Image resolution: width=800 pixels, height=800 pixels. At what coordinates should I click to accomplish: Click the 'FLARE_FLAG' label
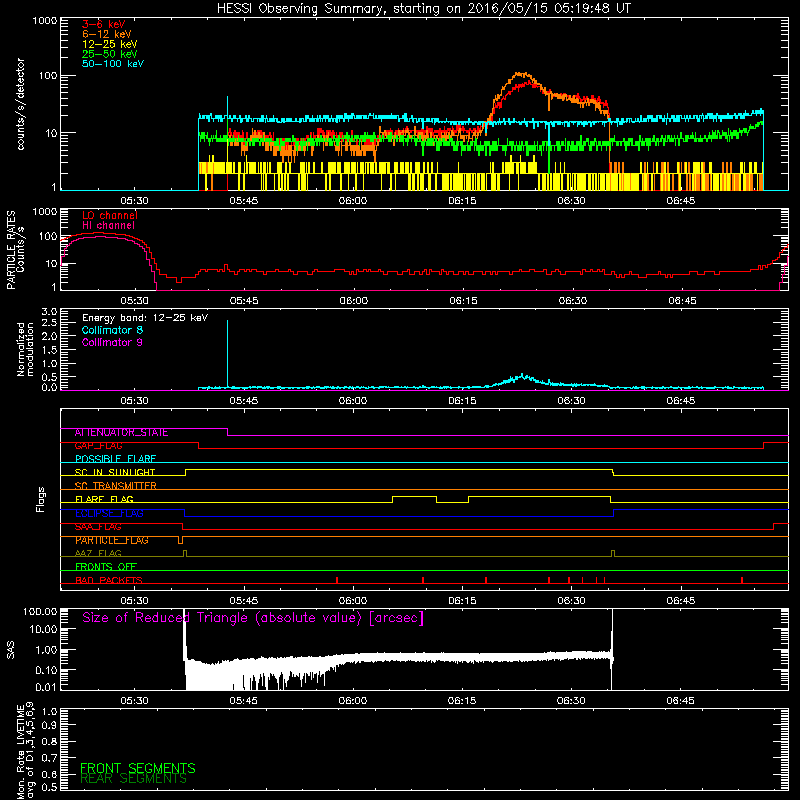pos(104,499)
